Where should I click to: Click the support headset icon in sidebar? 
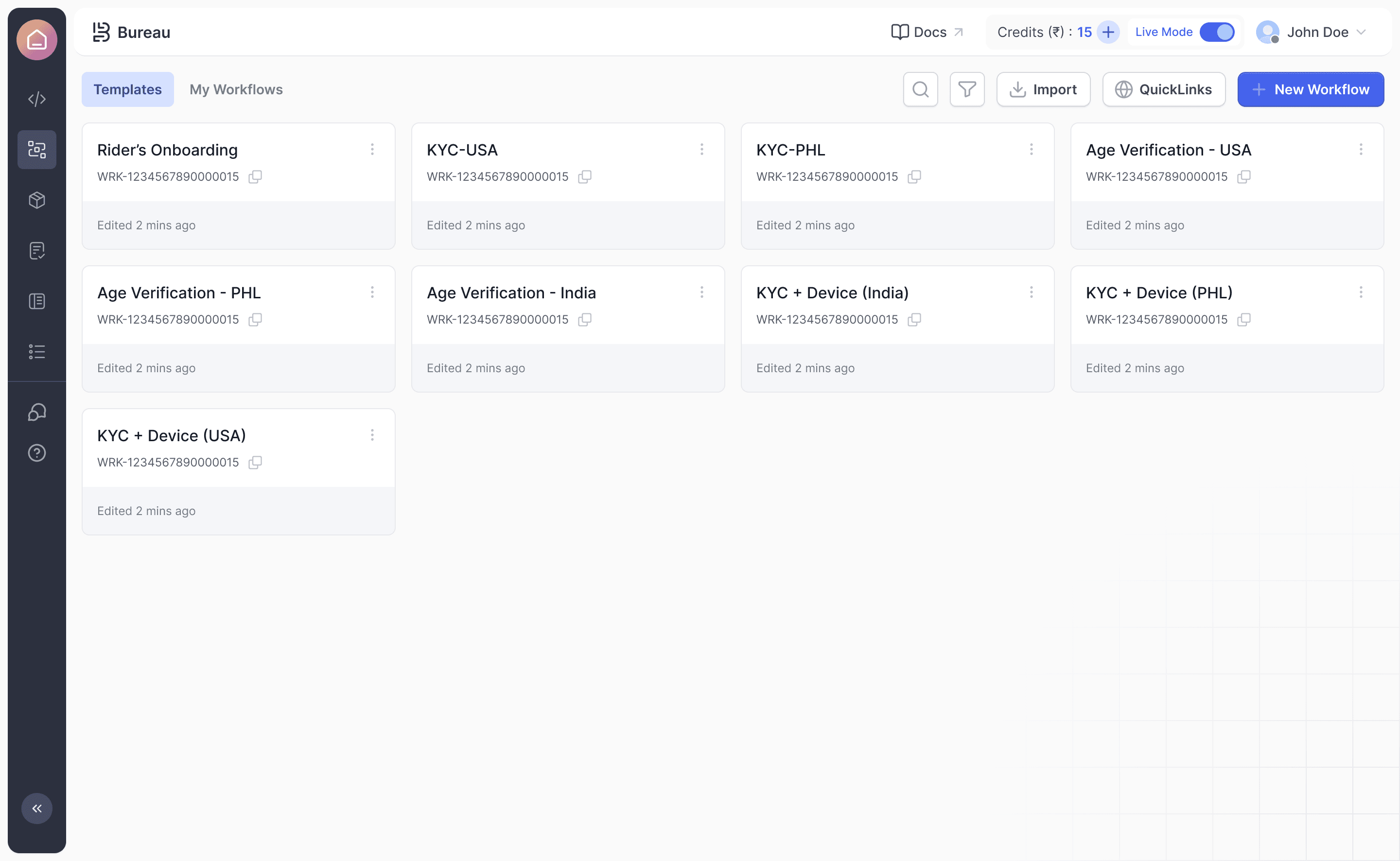coord(36,412)
